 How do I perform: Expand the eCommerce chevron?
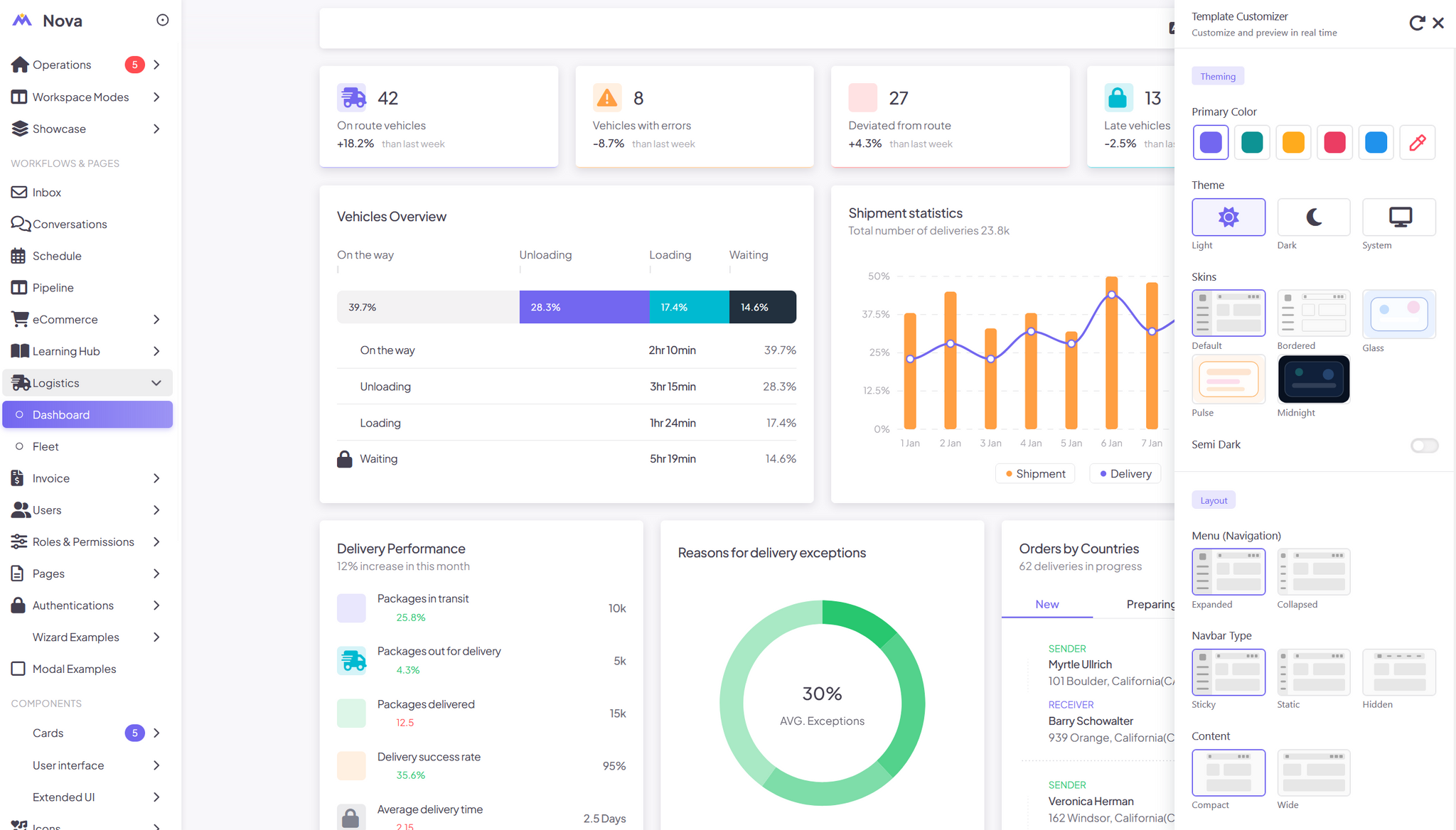tap(156, 319)
